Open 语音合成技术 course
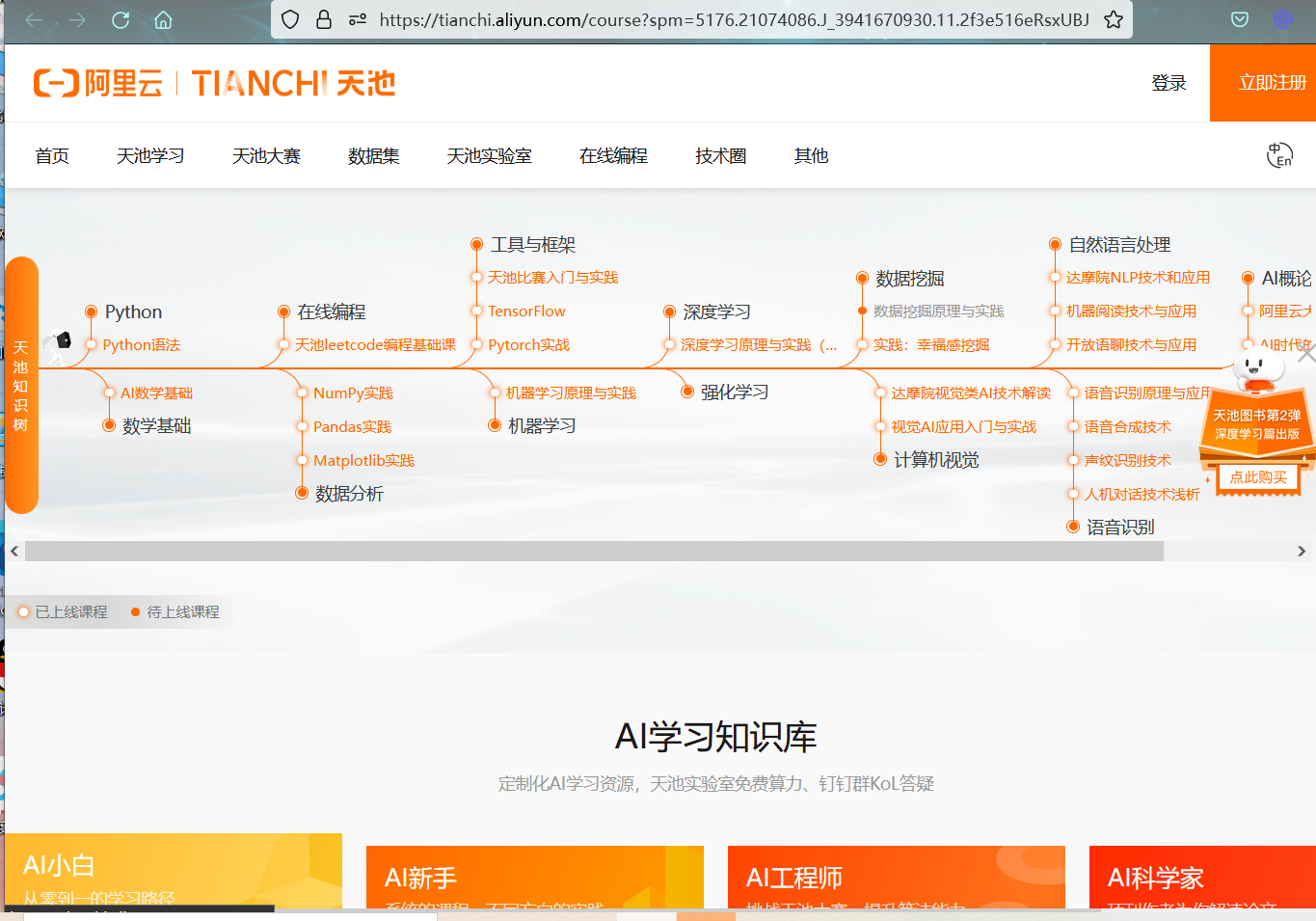 [x=1127, y=427]
